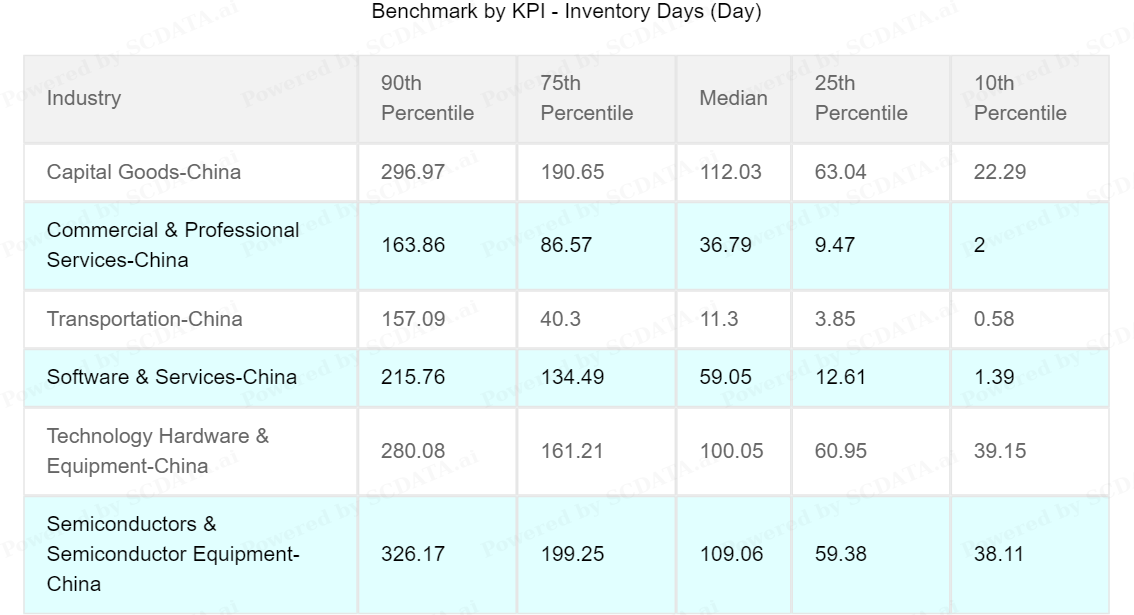This screenshot has height=615, width=1134.
Task: Select the 90th Percentile column header
Action: click(x=427, y=98)
